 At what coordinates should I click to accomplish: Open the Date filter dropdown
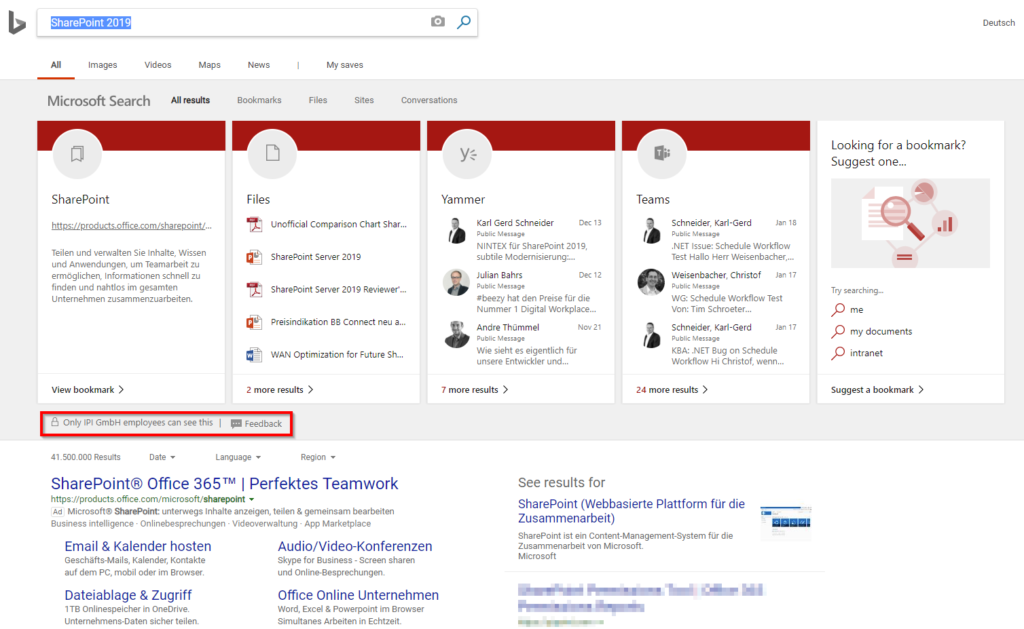[162, 457]
